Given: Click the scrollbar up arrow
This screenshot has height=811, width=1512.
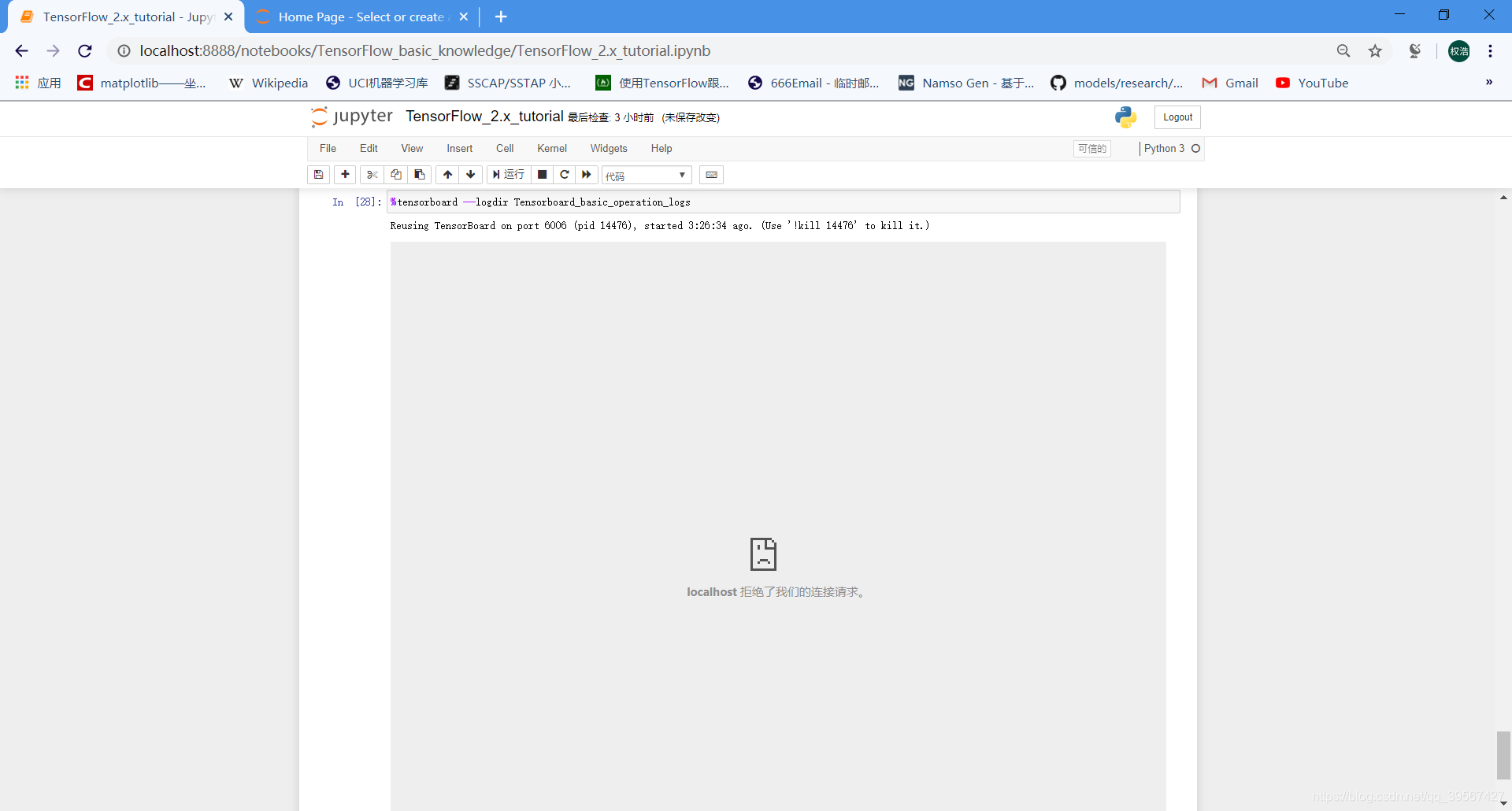Looking at the screenshot, I should pos(1503,198).
